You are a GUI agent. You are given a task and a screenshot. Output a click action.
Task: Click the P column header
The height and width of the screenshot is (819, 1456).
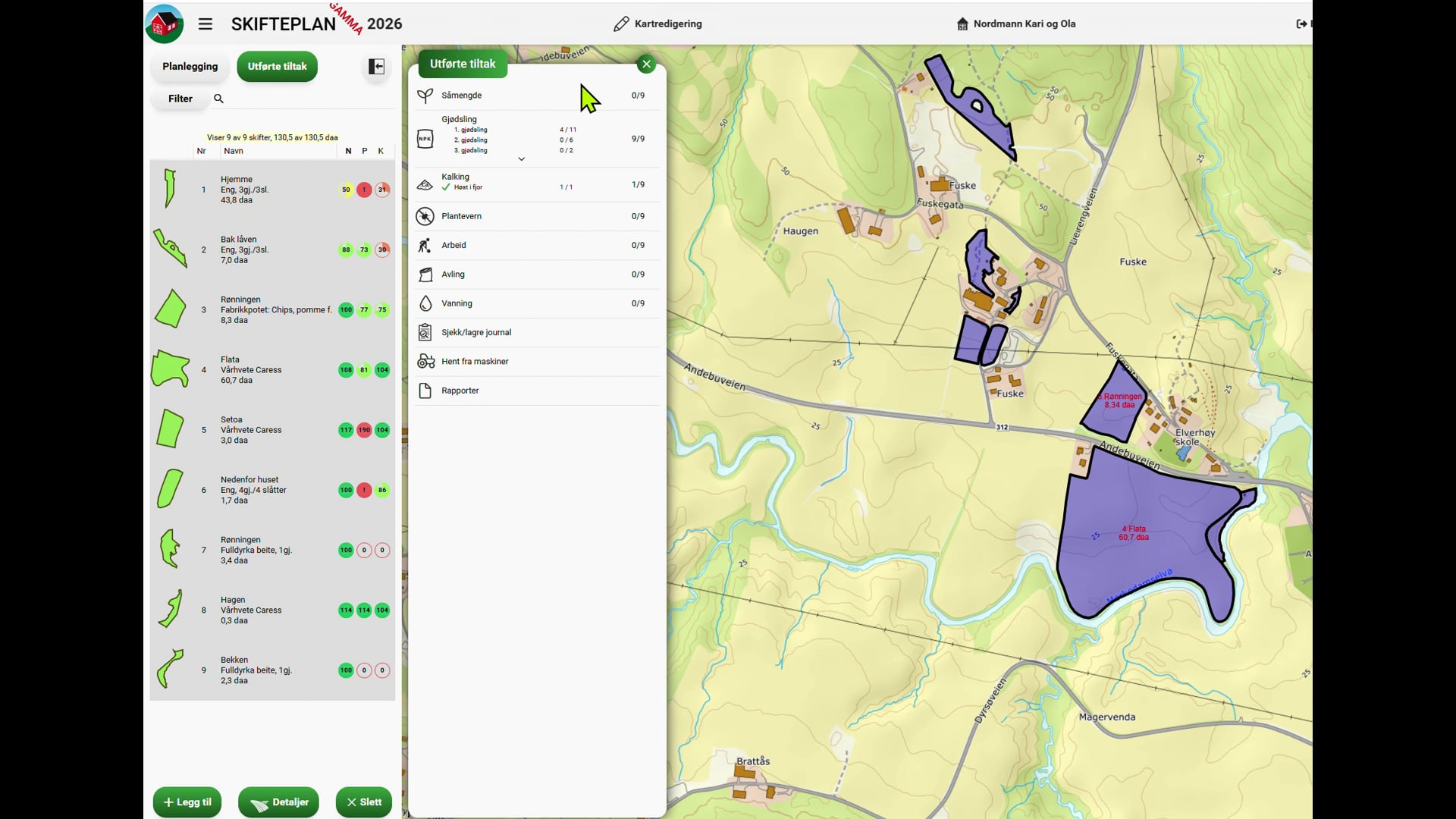click(365, 151)
